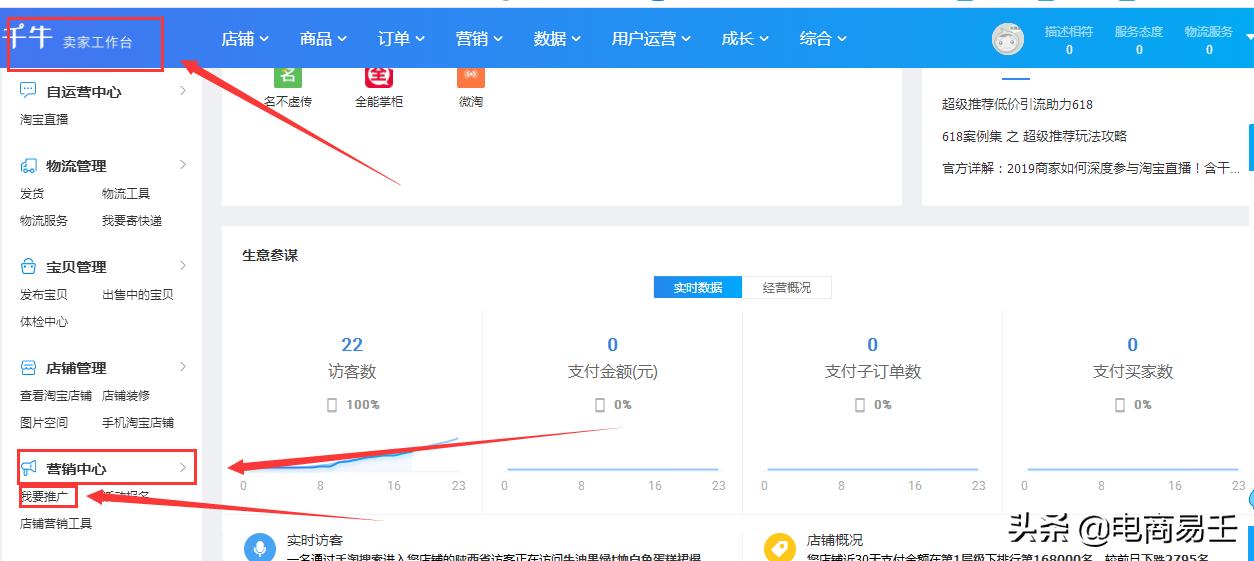Open the 订单 dropdown menu
This screenshot has height=561, width=1254.
point(401,38)
